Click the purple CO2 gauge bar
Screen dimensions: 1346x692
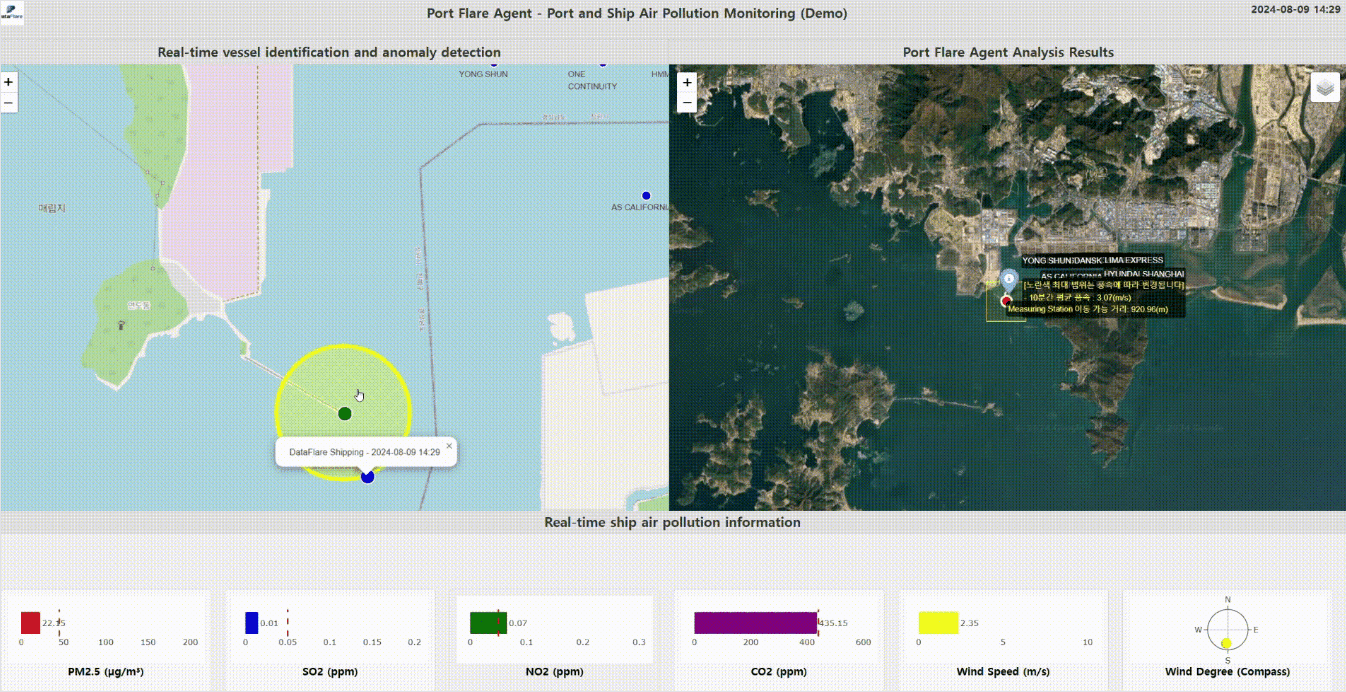(x=755, y=622)
